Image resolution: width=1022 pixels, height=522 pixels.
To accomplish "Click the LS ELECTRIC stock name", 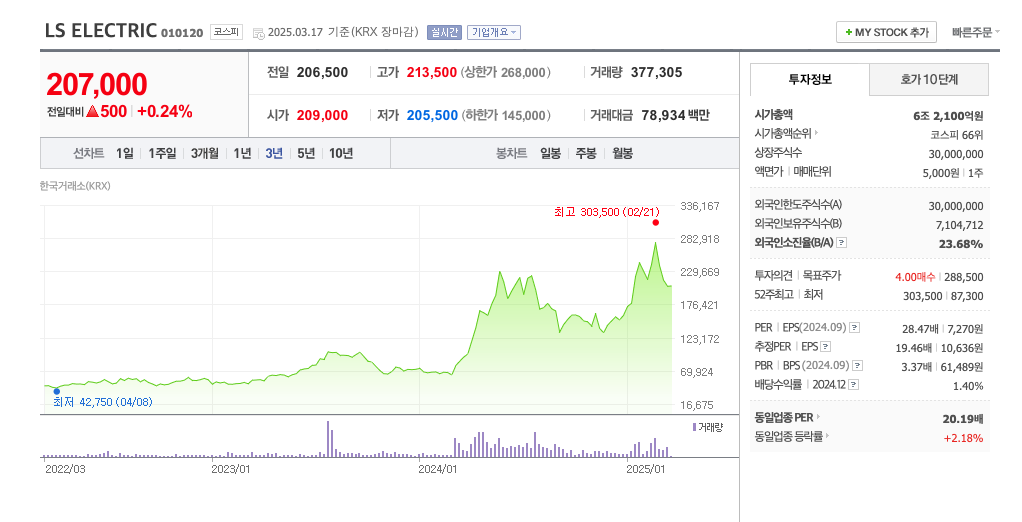I will [101, 31].
